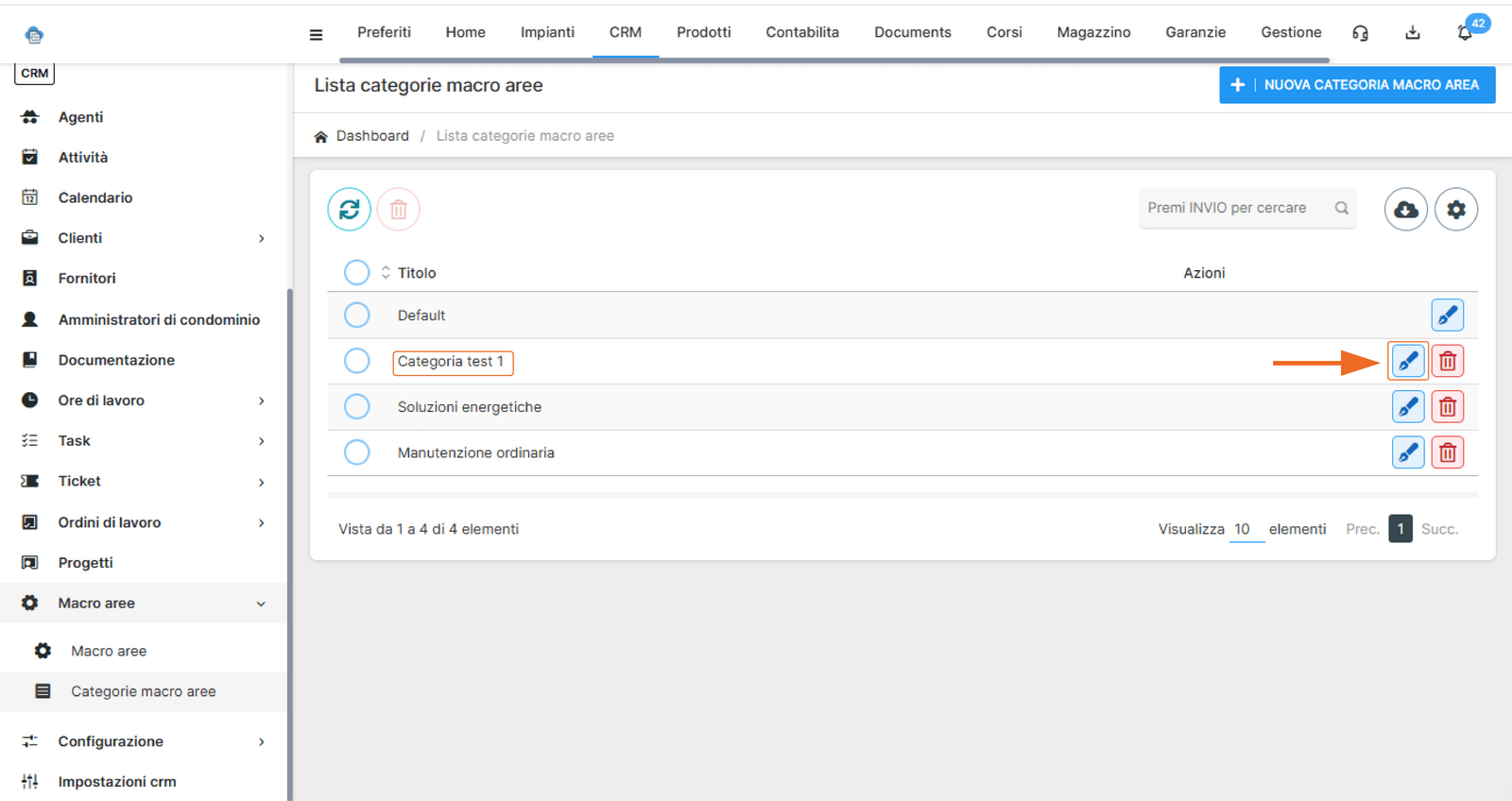Toggle select-all checkbox in table header
Viewport: 1512px width, 801px height.
pos(356,273)
